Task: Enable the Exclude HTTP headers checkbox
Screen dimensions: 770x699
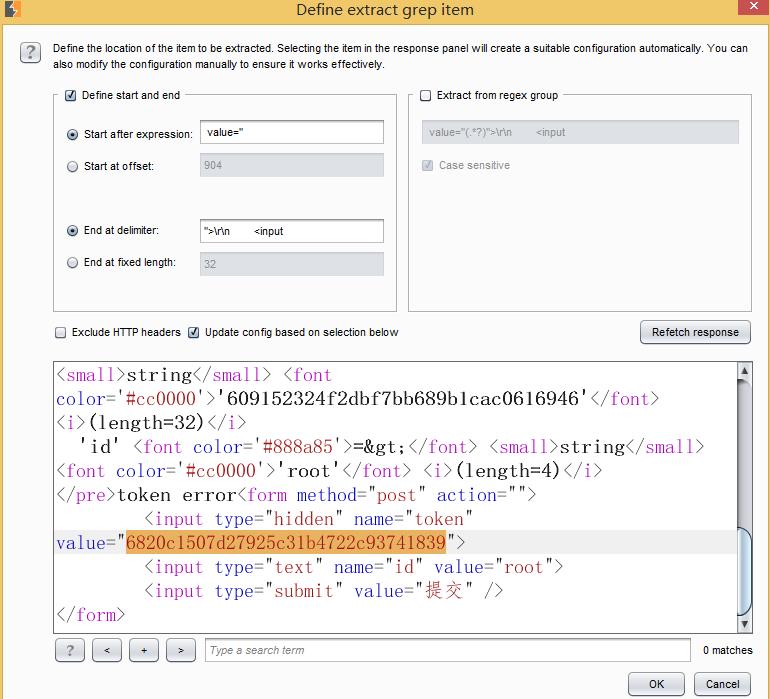Action: [x=61, y=333]
